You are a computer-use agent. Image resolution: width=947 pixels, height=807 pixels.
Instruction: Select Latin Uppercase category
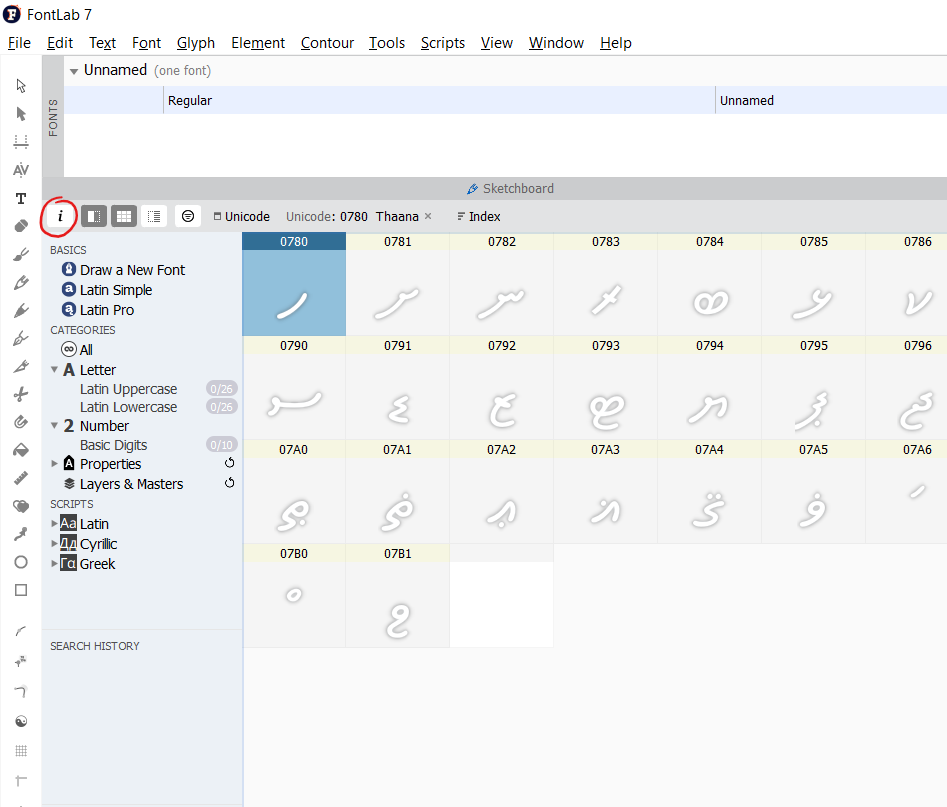(129, 389)
